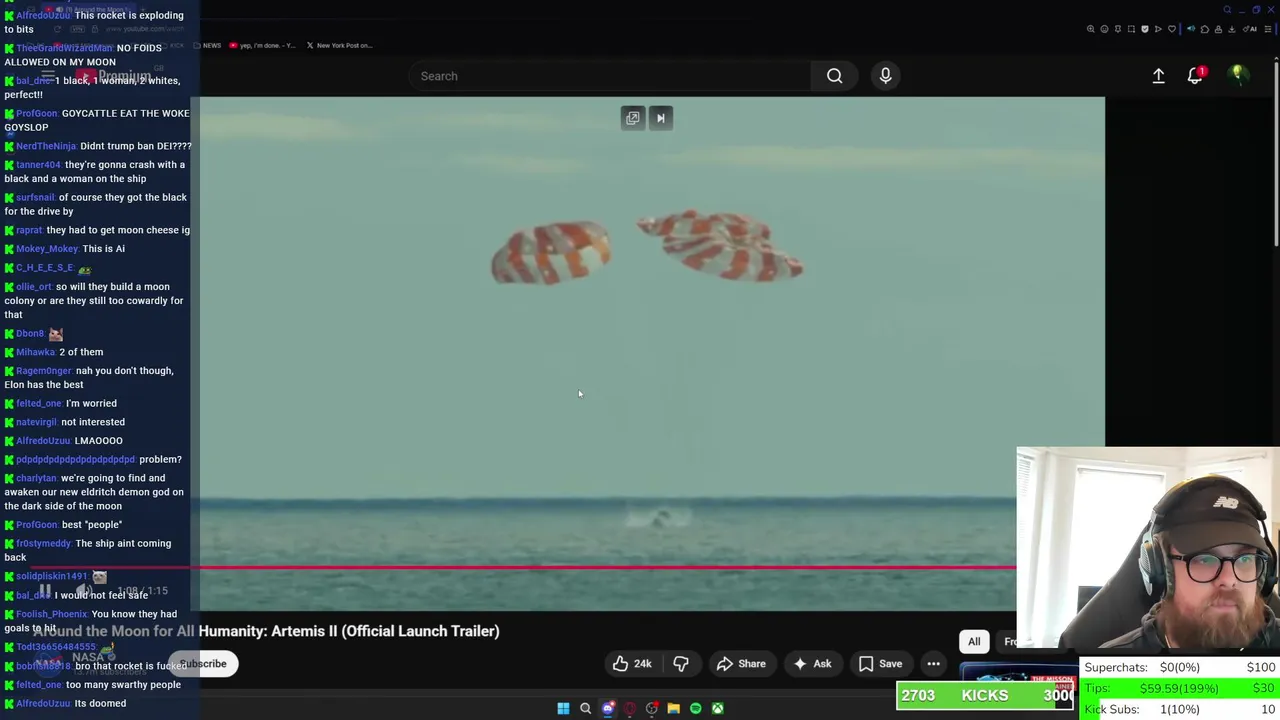Open the browser AI assistant icon

tap(1250, 29)
